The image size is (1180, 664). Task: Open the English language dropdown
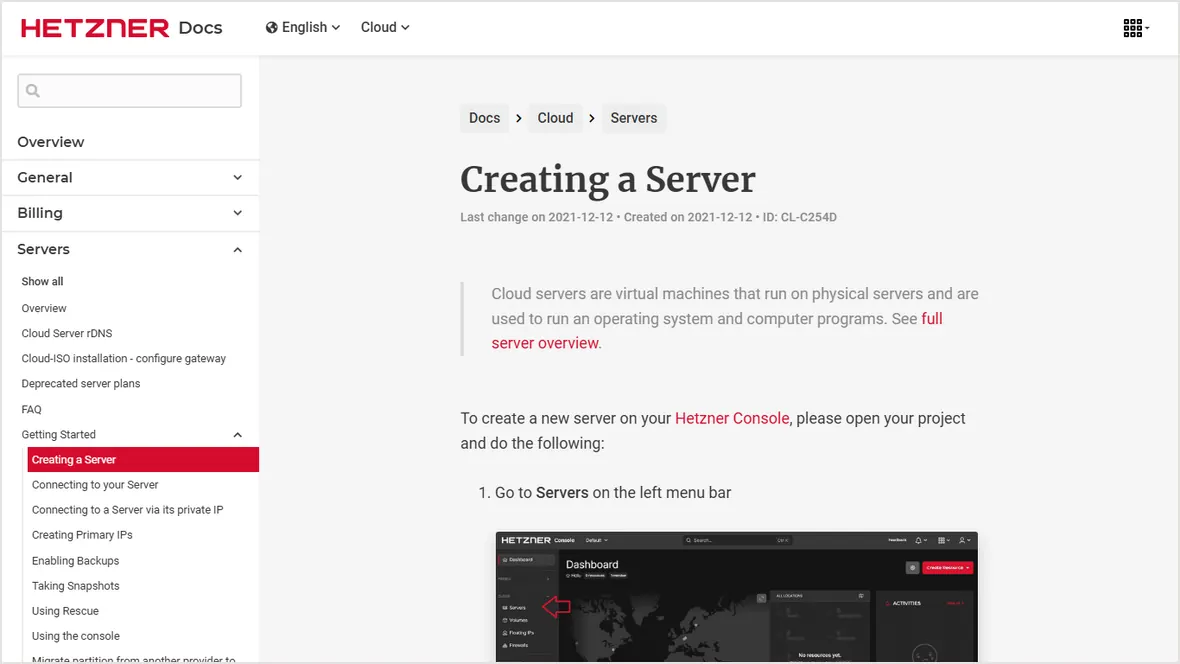303,28
